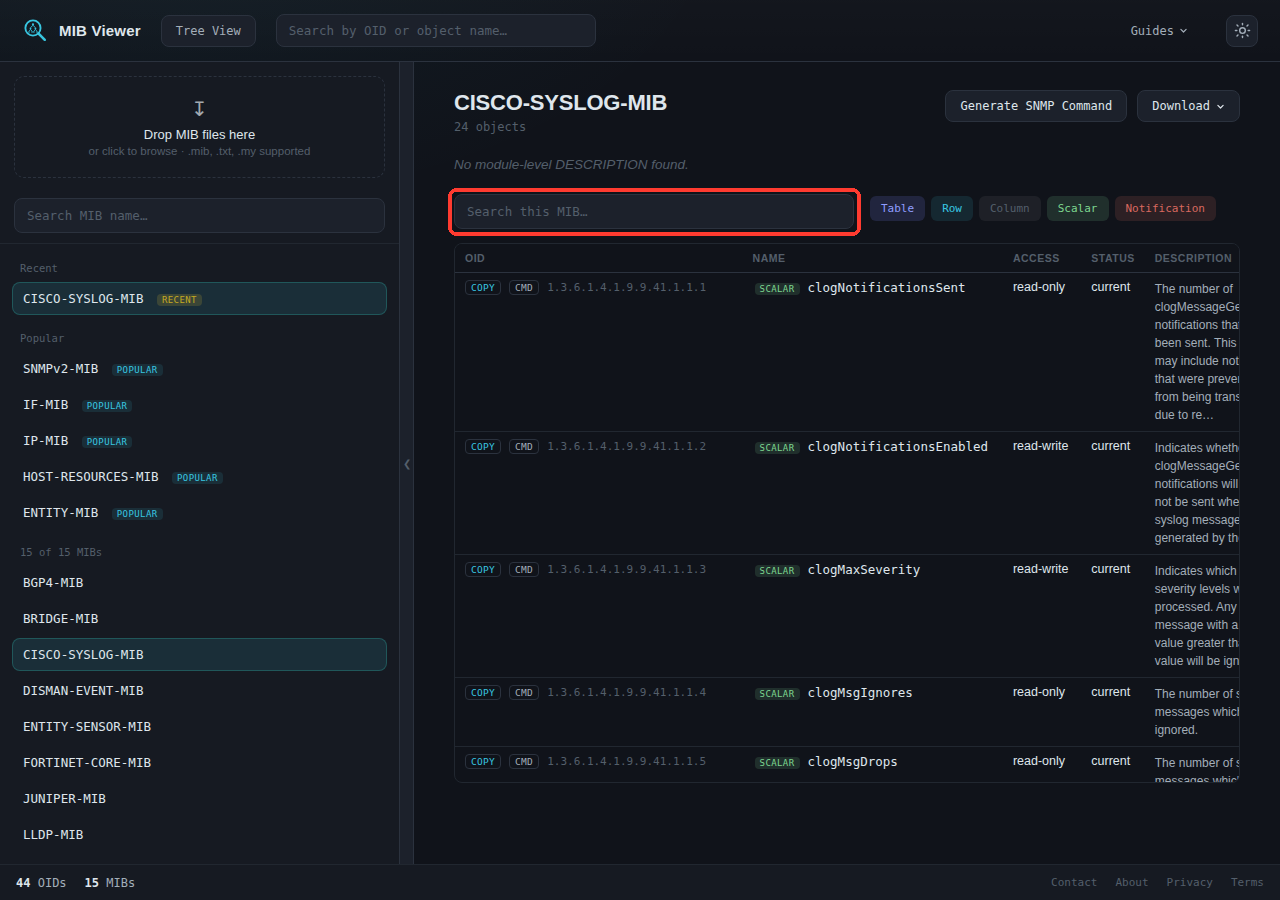
Task: Click the clogMaxSeverity object name
Action: click(x=864, y=570)
